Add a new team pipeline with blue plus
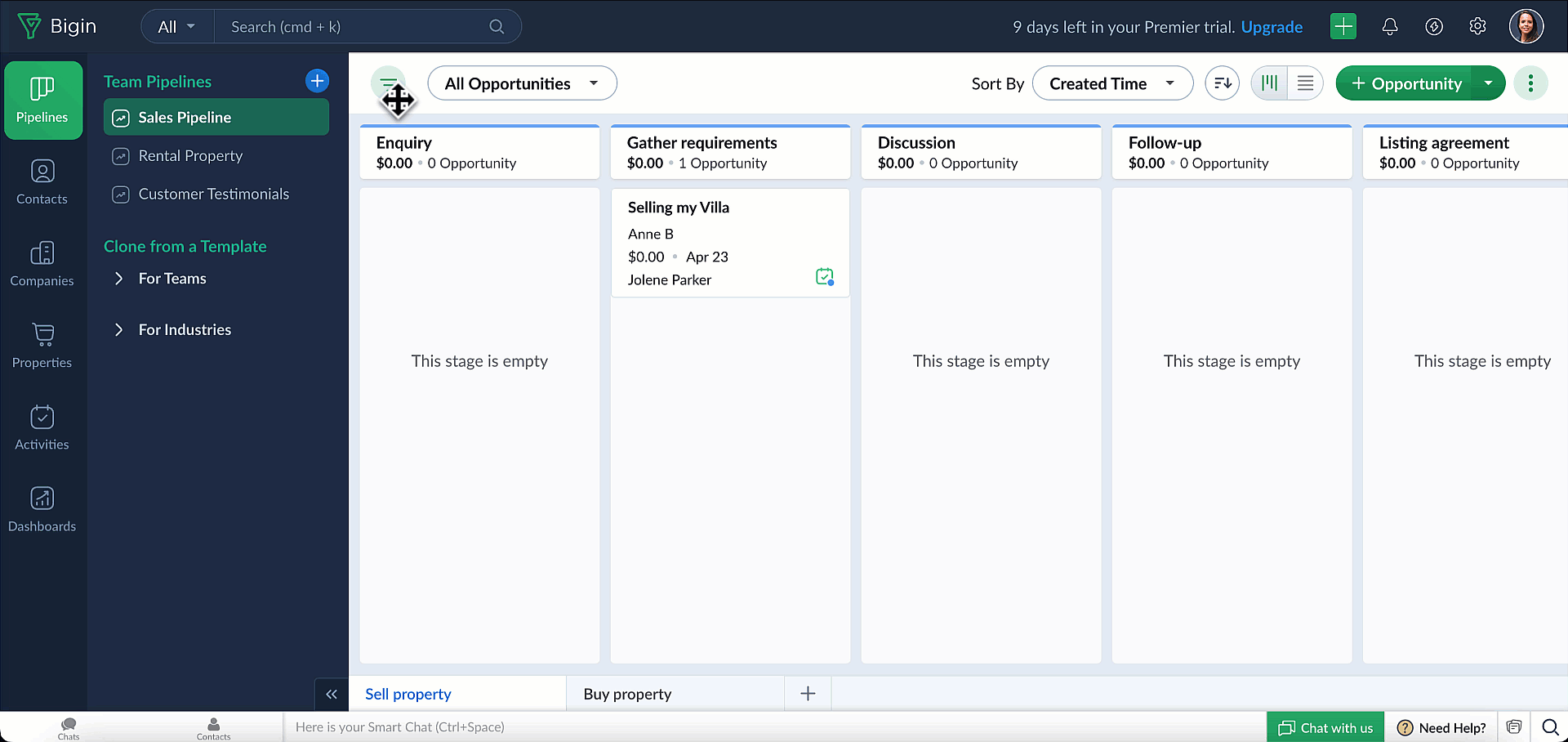 tap(317, 81)
